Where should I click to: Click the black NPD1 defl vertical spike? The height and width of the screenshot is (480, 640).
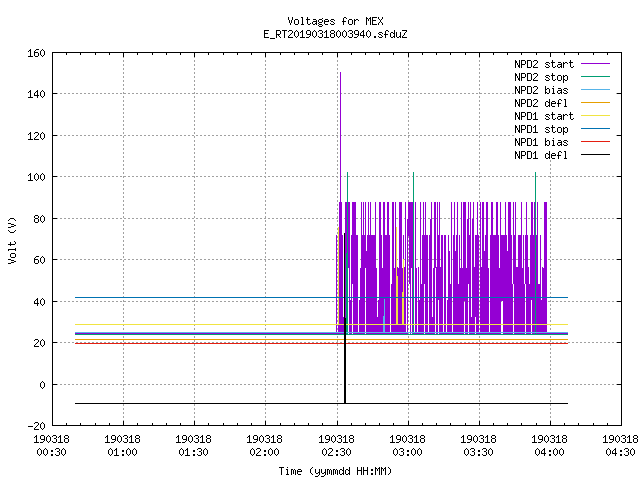(x=345, y=318)
